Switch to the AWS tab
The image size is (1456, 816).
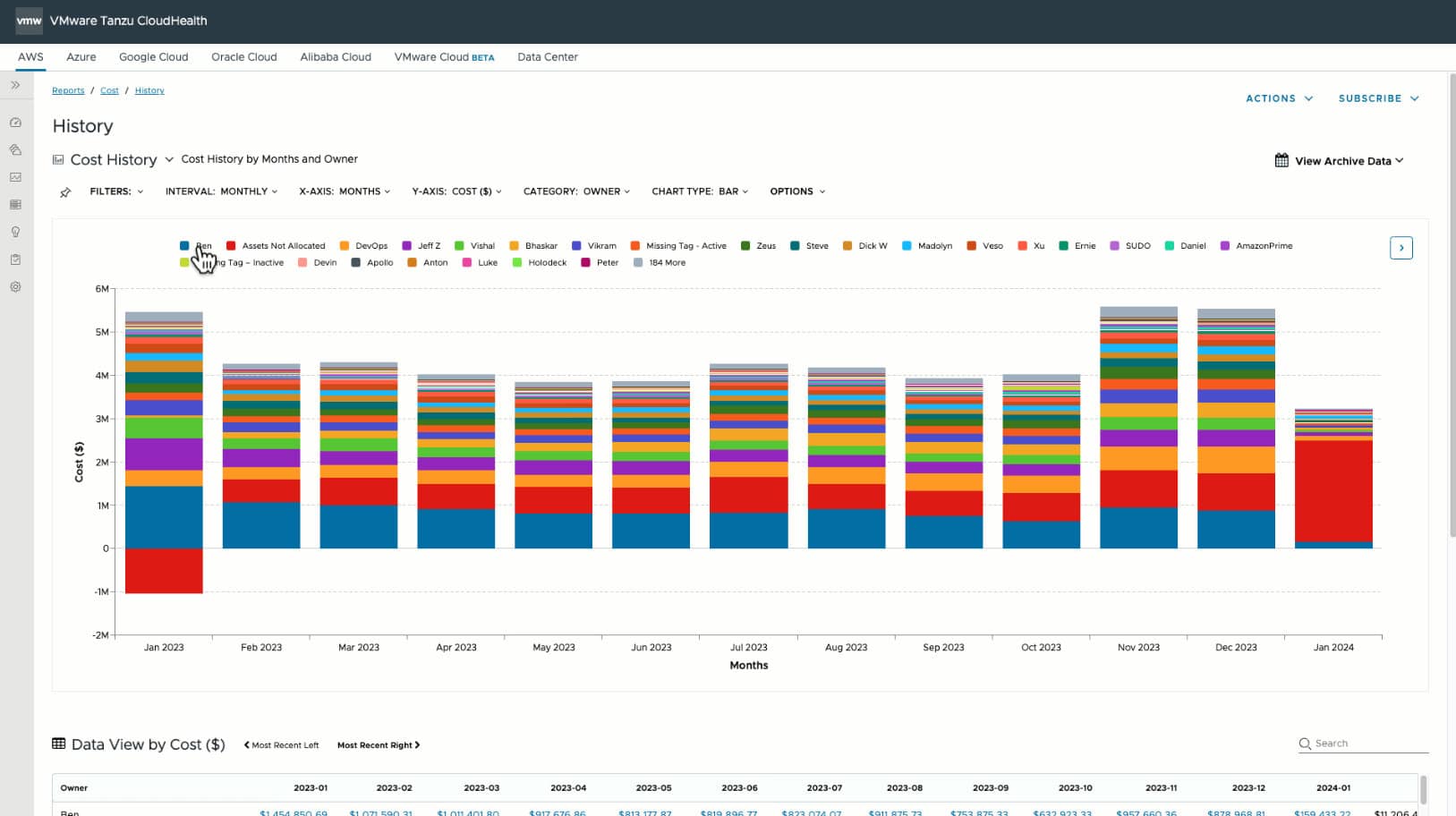pyautogui.click(x=30, y=56)
